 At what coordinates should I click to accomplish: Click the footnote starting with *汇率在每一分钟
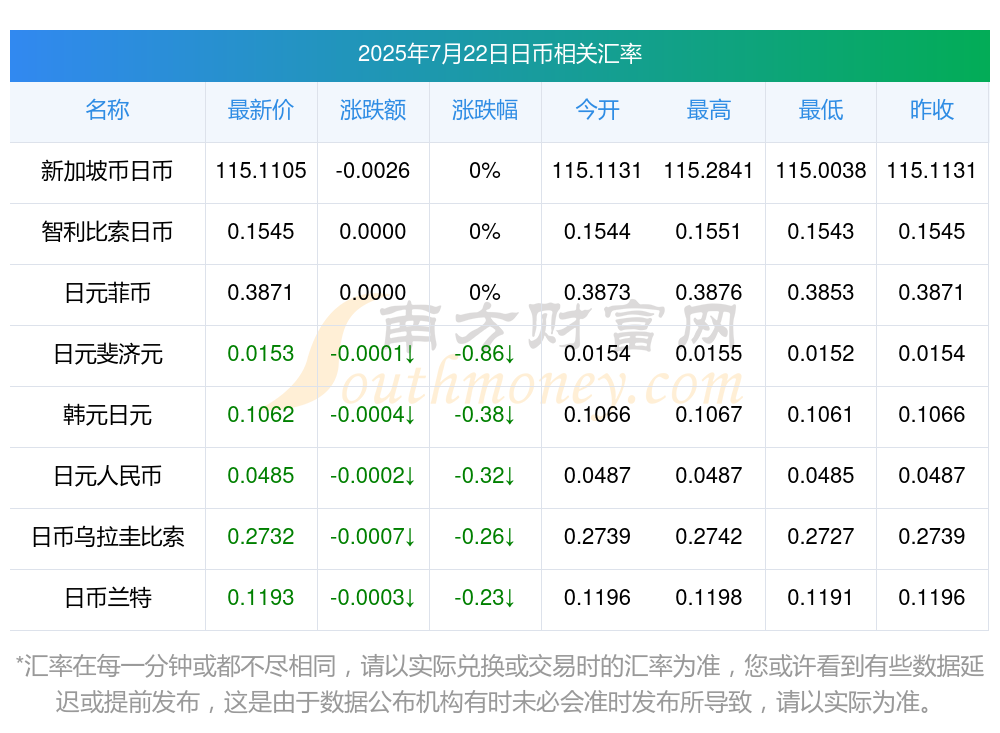[x=499, y=684]
